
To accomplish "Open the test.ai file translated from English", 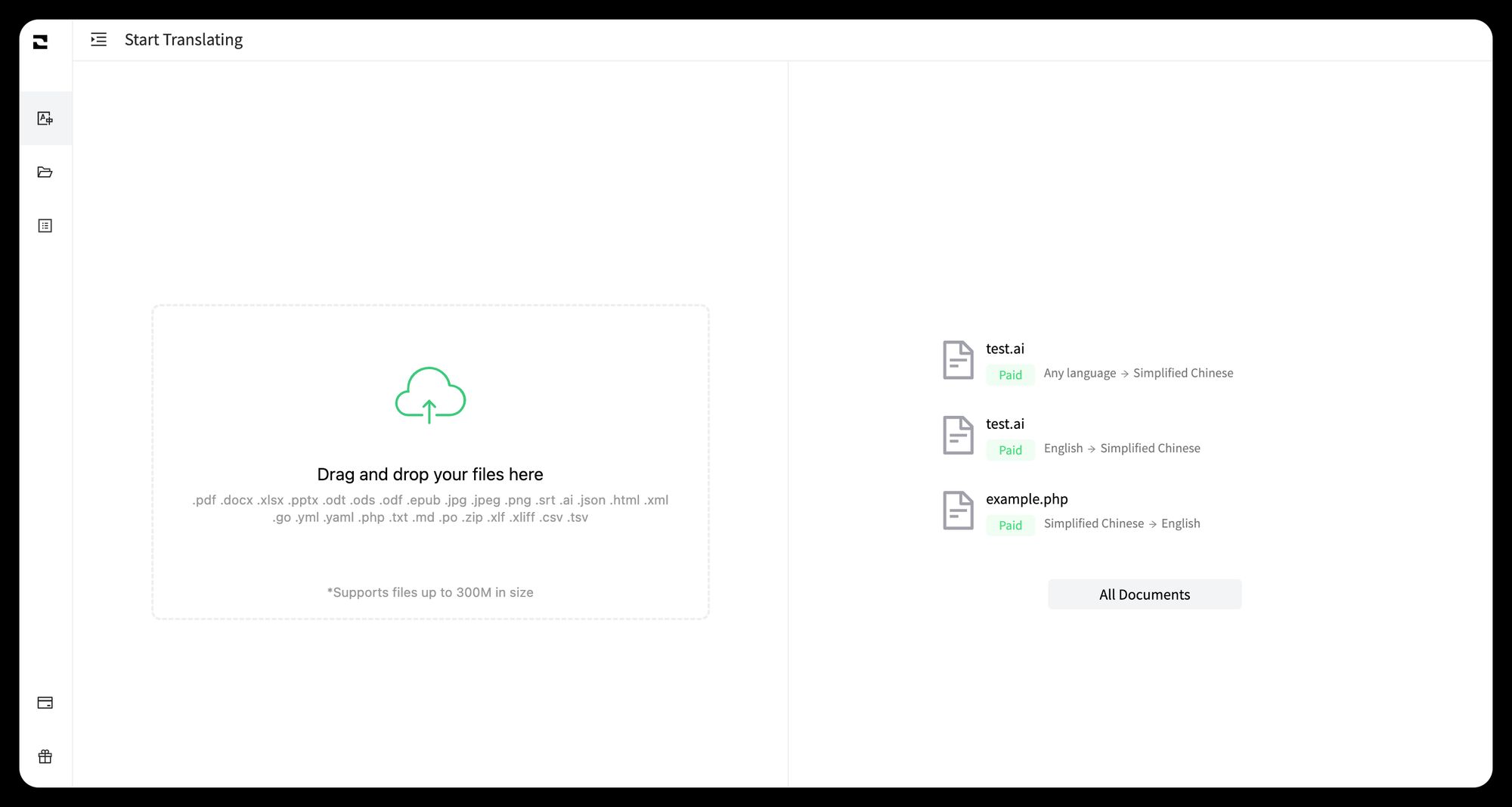I will pos(1005,424).
